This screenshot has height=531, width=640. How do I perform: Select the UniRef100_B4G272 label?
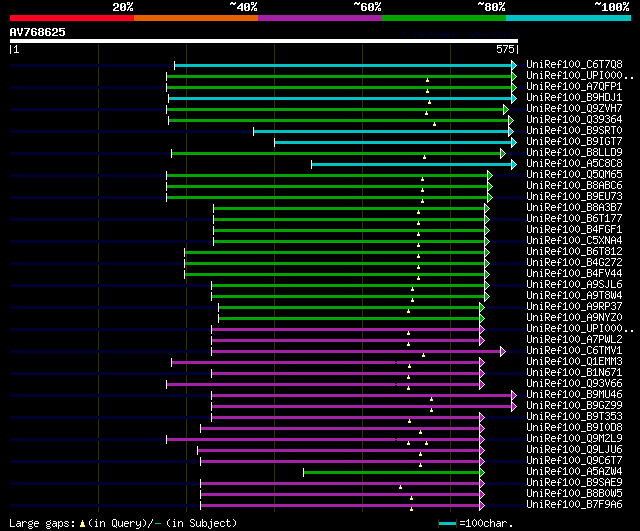[x=574, y=263]
